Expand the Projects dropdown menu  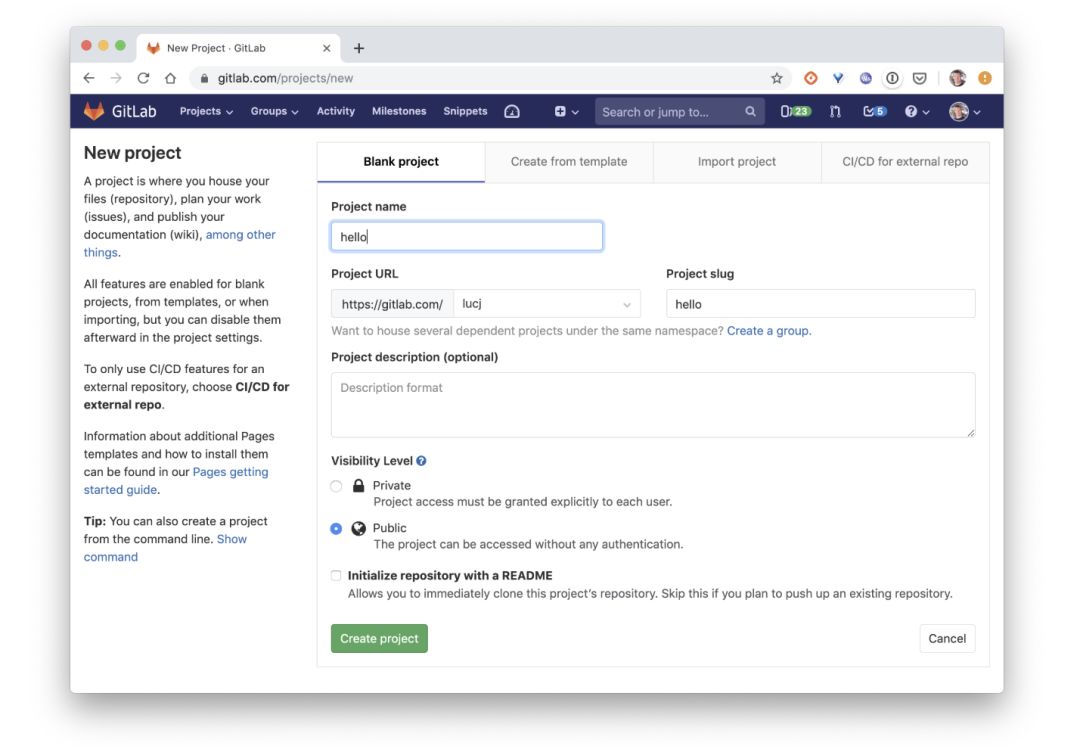[206, 112]
